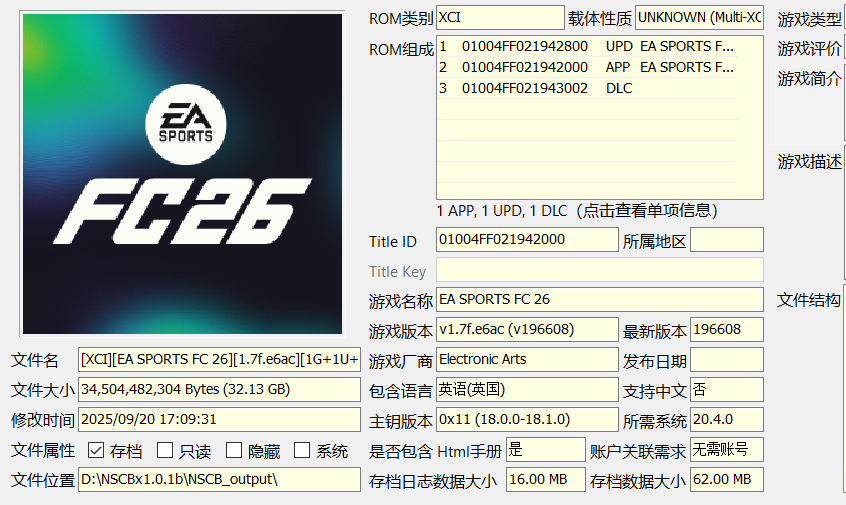Select the APP row in ROM组成 list
This screenshot has height=505, width=846.
point(599,67)
